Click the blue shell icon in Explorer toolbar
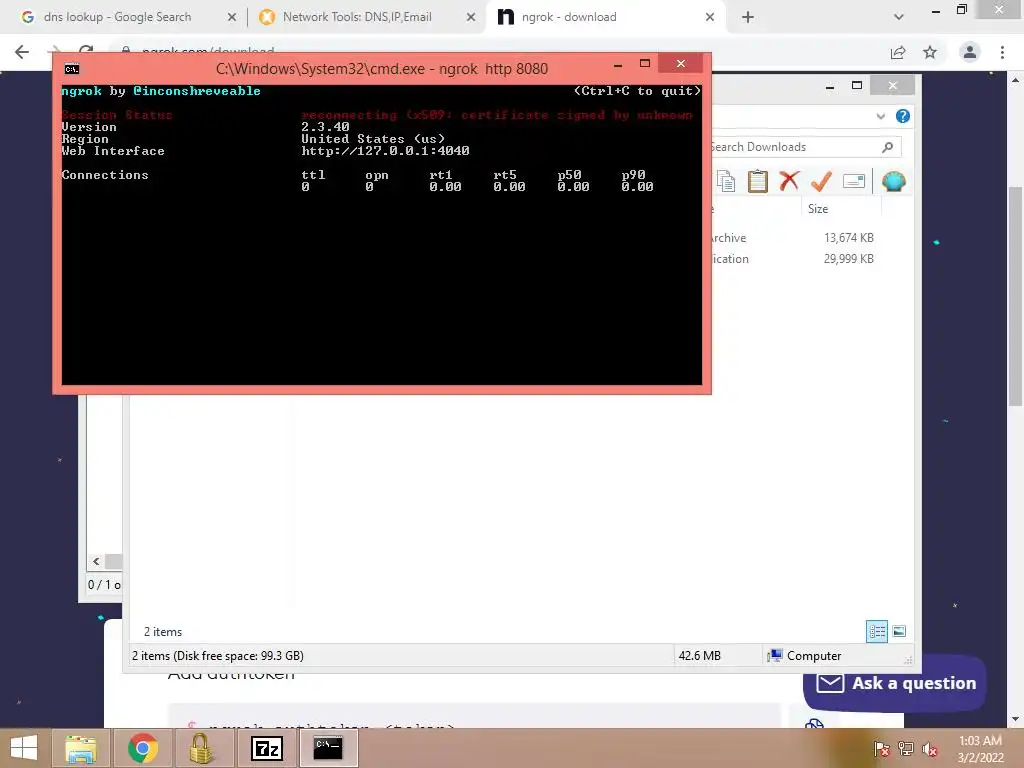 coord(893,181)
